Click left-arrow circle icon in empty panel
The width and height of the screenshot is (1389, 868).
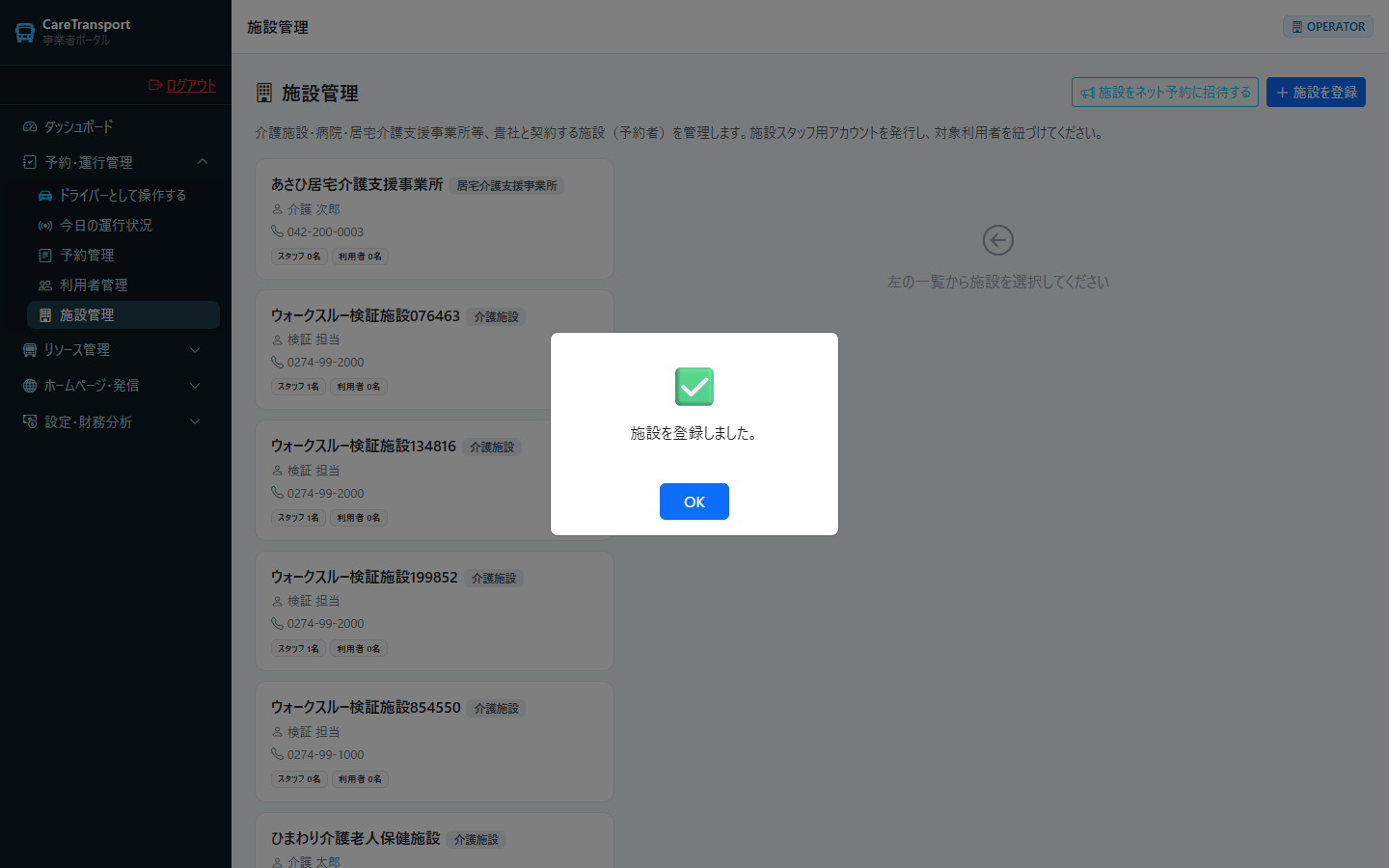tap(997, 240)
